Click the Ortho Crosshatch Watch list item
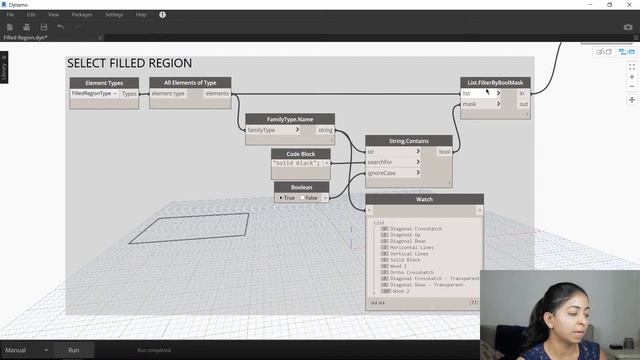The image size is (640, 360). [x=412, y=272]
